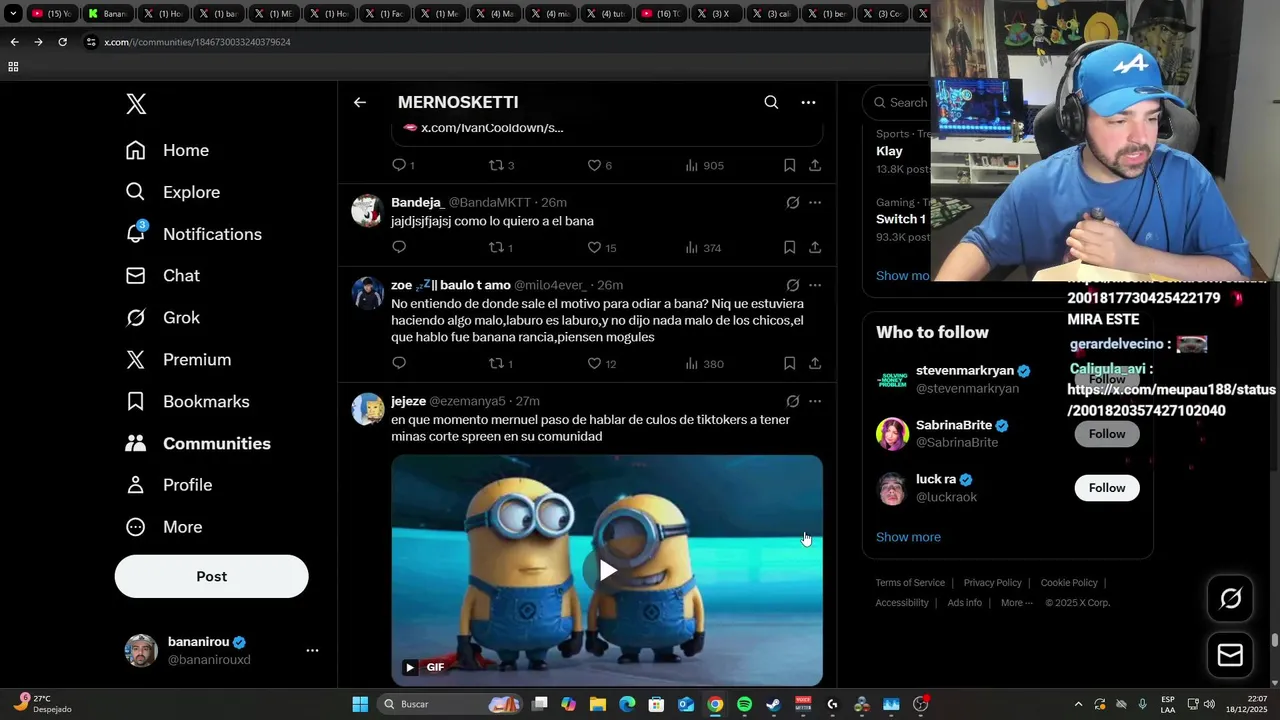Play the Minions GIF
Image resolution: width=1280 pixels, height=720 pixels.
coord(607,570)
